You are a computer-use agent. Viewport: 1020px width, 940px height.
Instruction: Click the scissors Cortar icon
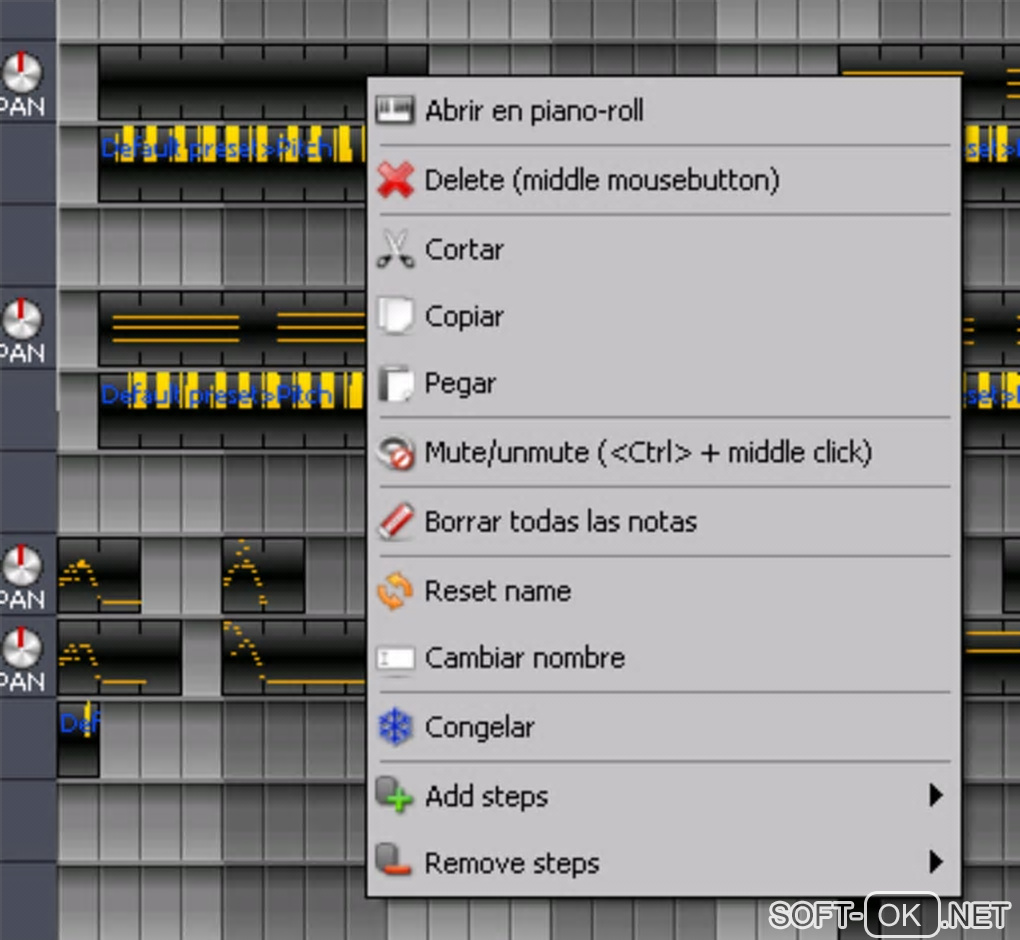tap(395, 249)
